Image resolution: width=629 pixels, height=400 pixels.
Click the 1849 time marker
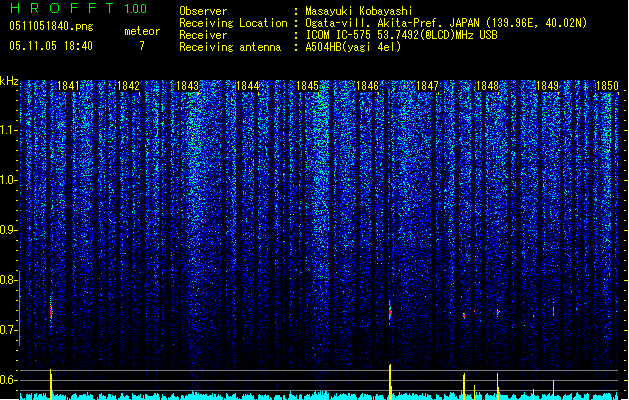click(548, 85)
